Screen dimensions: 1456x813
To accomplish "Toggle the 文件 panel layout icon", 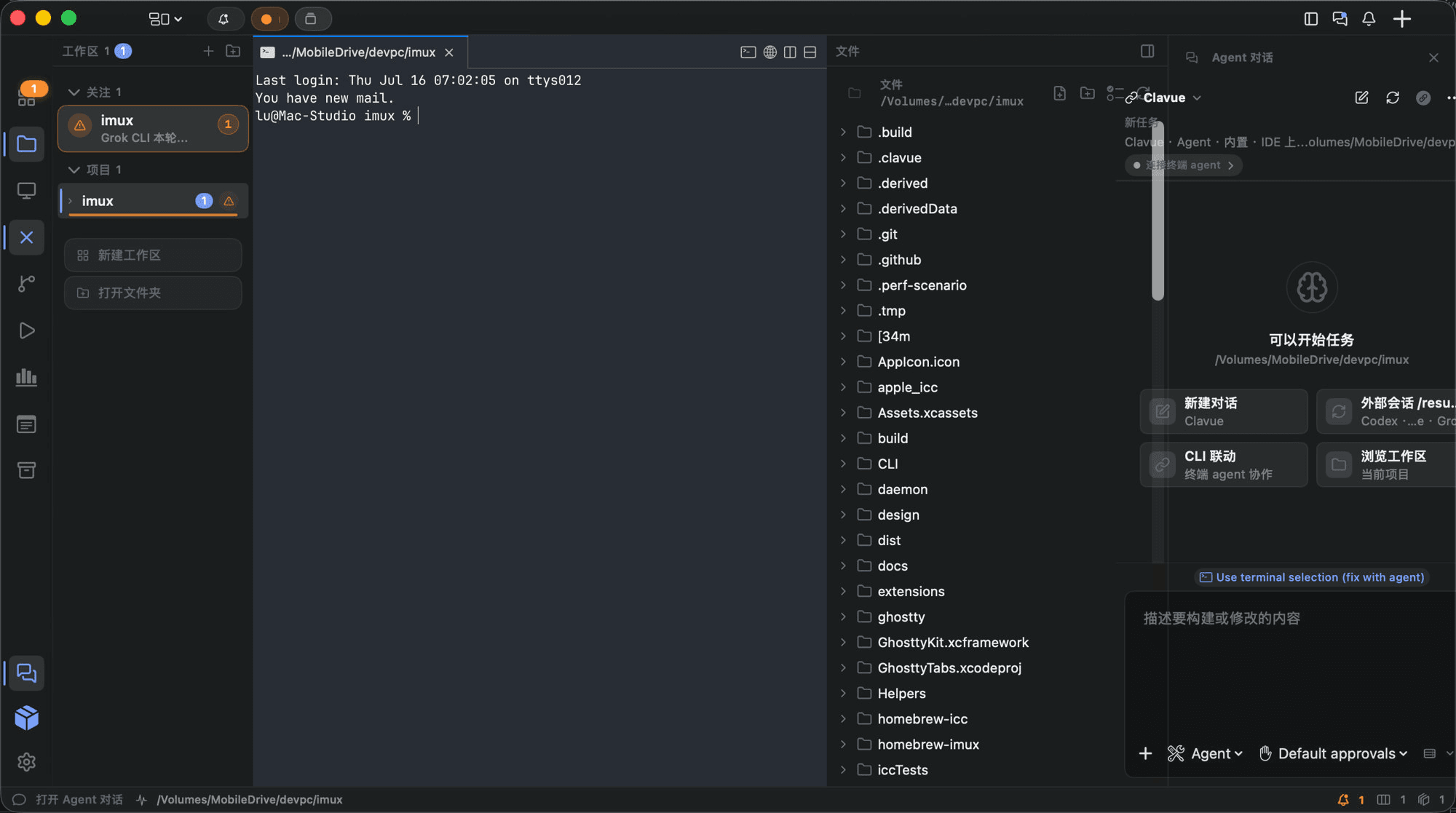I will 1147,51.
